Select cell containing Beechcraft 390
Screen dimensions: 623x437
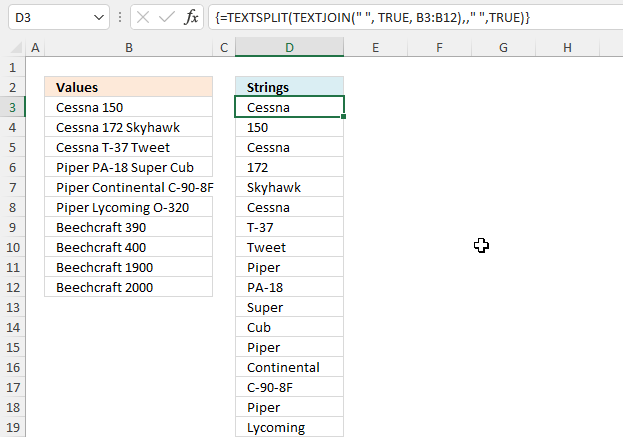pyautogui.click(x=129, y=227)
